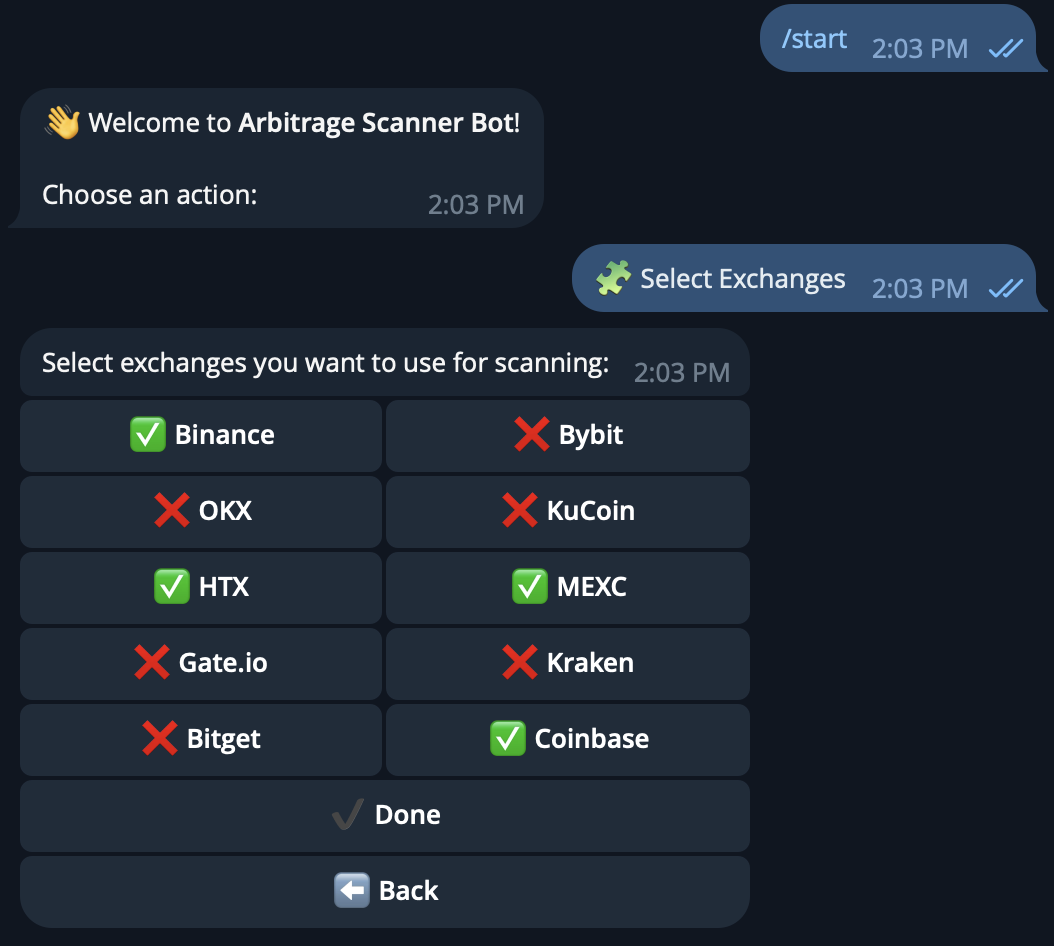Disable the MEXC exchange
Viewport: 1054px width, 946px height.
coord(567,587)
